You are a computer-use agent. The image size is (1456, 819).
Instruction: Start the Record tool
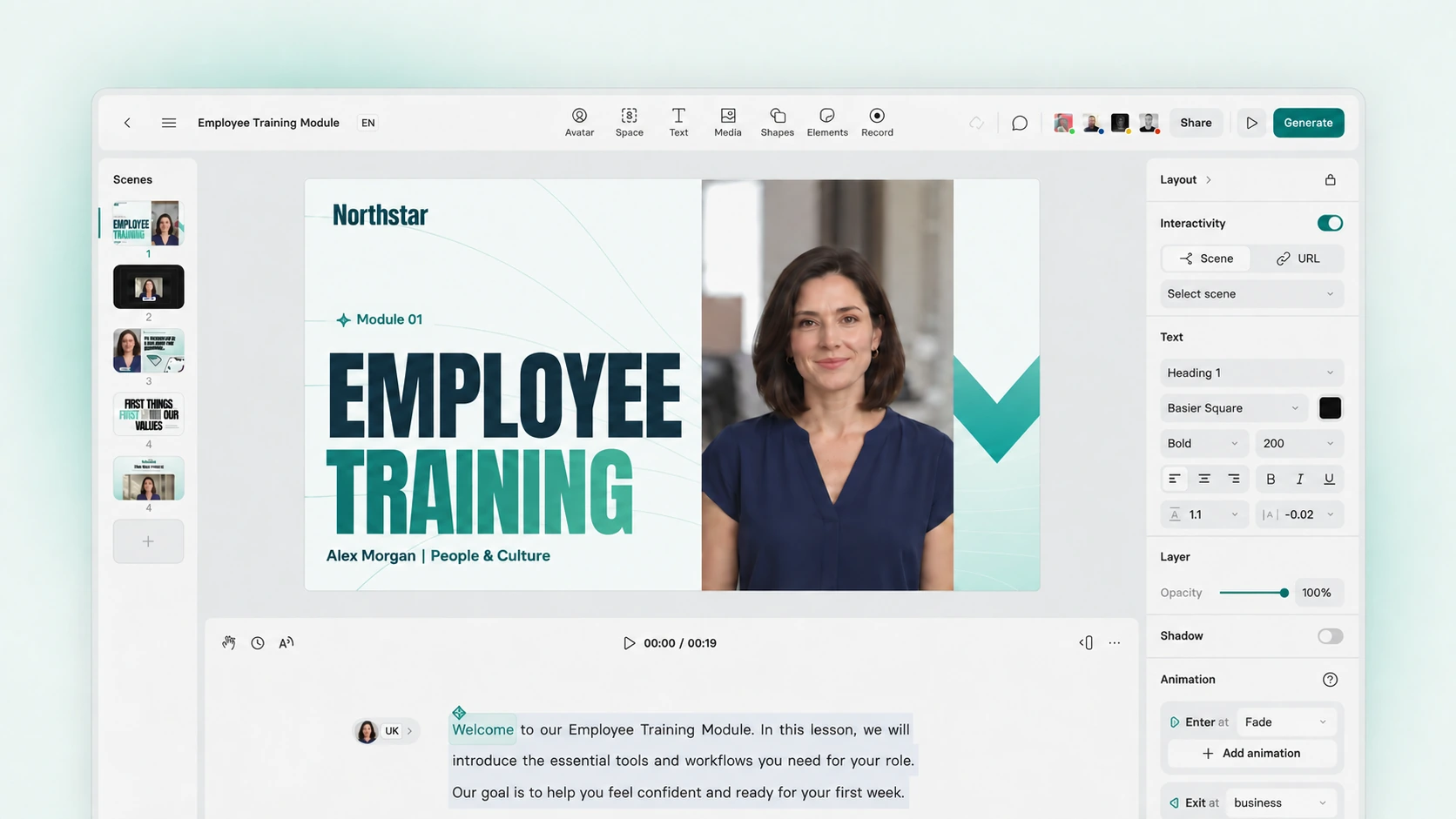point(877,122)
